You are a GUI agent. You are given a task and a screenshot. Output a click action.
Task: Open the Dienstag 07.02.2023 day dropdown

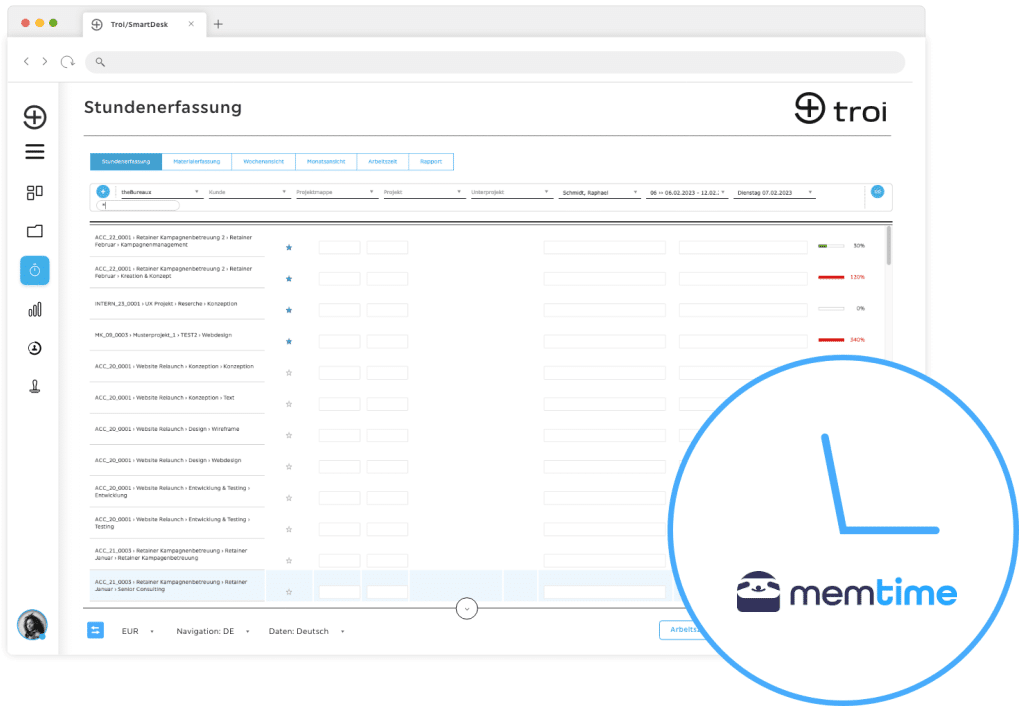coord(775,193)
